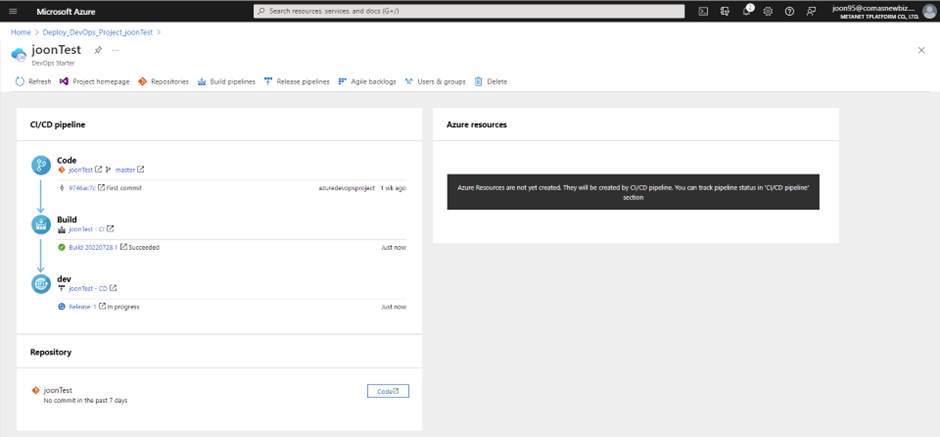Image resolution: width=940 pixels, height=437 pixels.
Task: Open Release pipelines from toolbar
Action: tap(297, 82)
